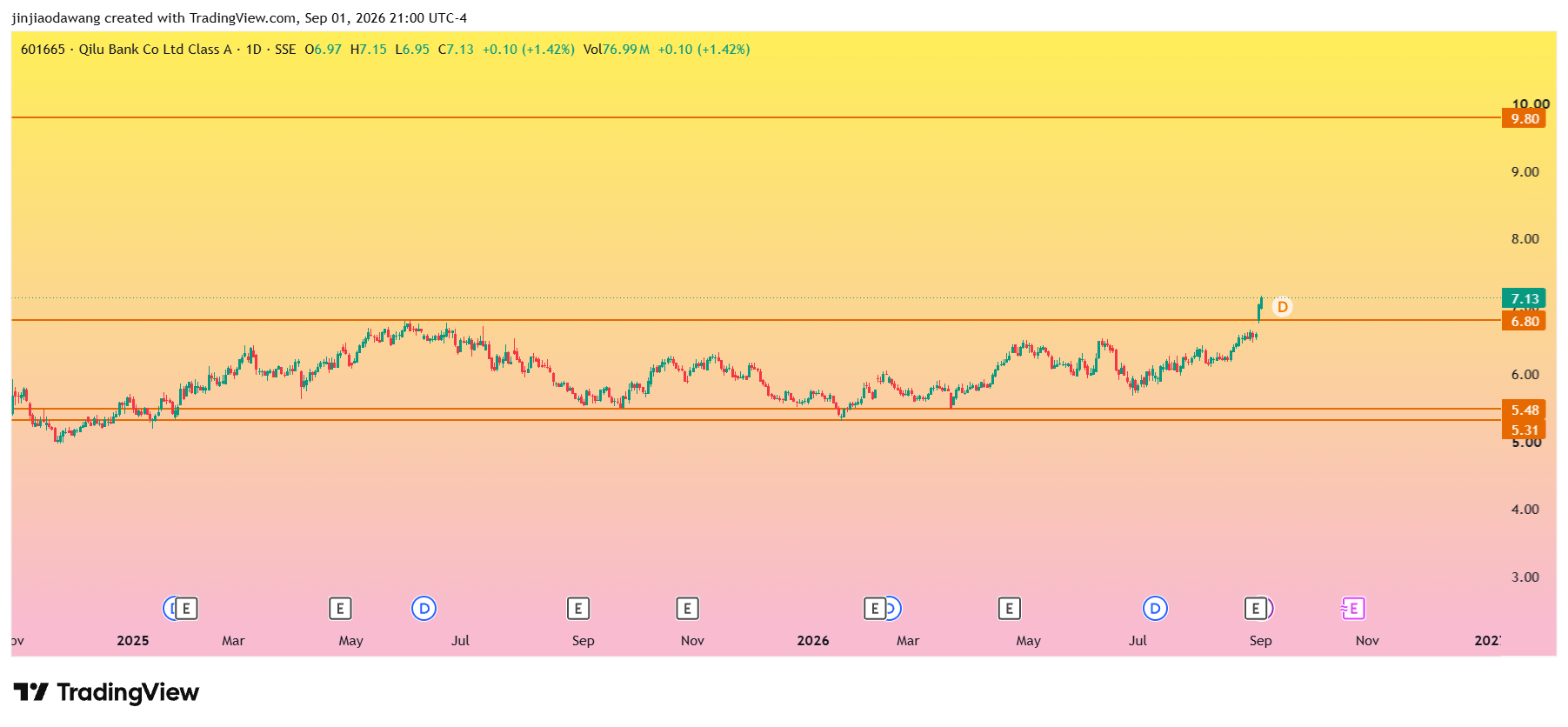Open the blue dividend marker near Jul 2026
1568x727 pixels.
1155,609
